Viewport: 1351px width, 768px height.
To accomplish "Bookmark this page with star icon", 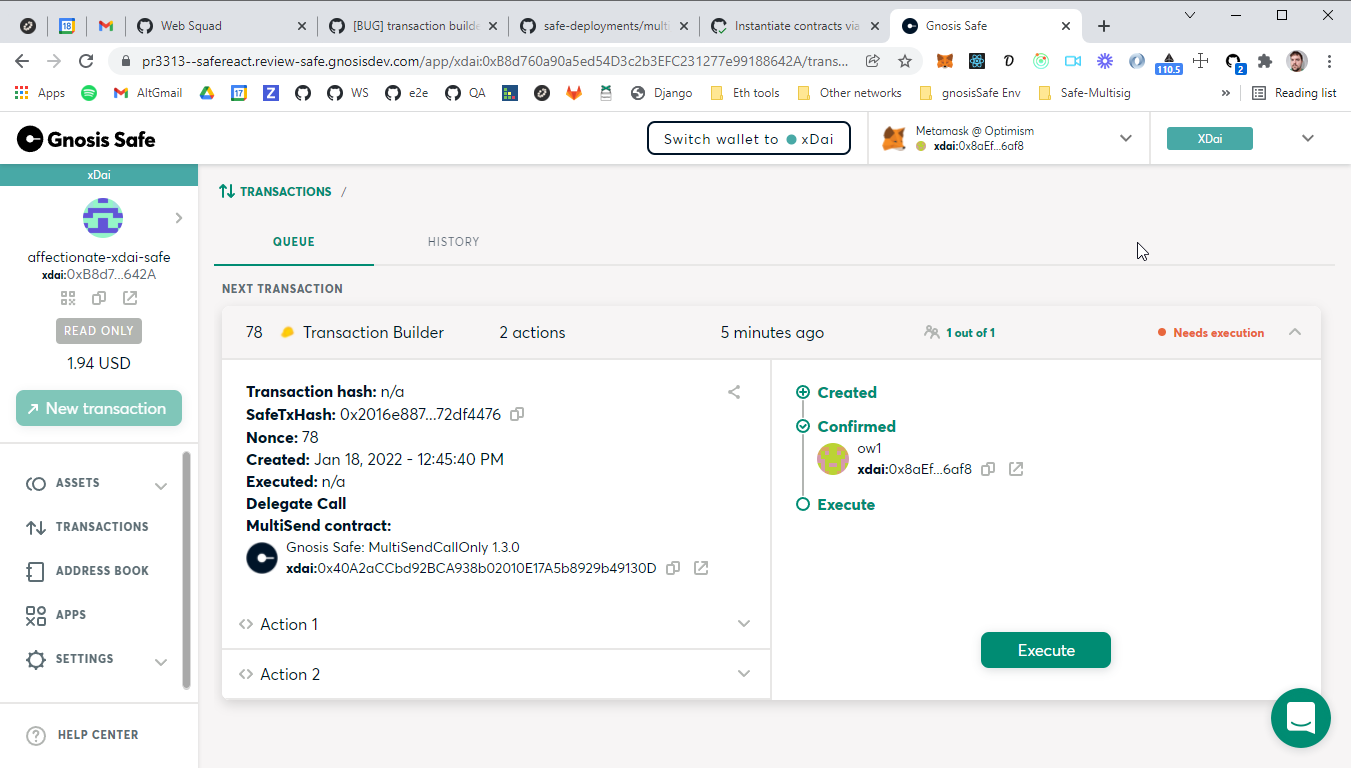I will [905, 61].
